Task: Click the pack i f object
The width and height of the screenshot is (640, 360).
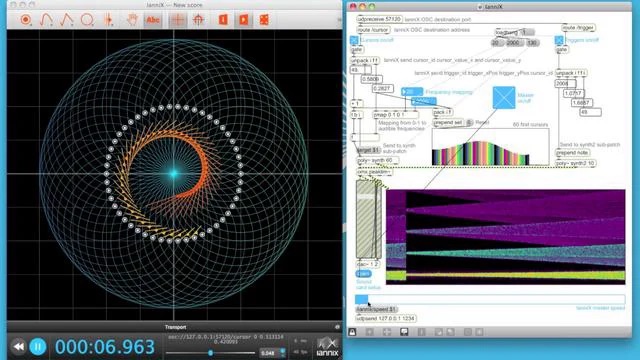Action: (442, 112)
